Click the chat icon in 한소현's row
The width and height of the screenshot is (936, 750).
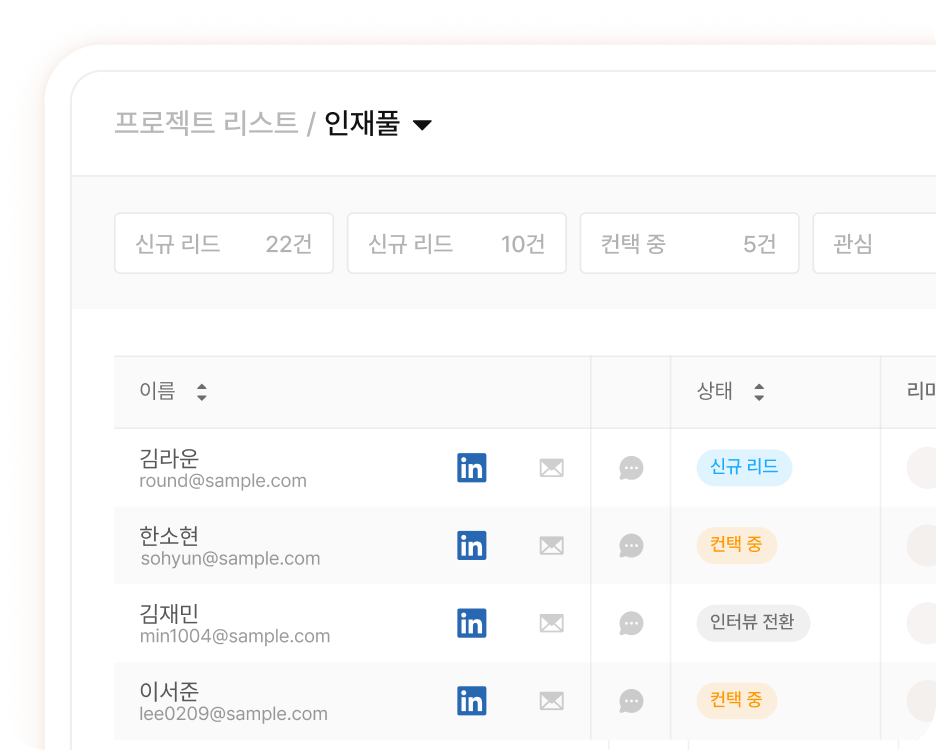coord(631,546)
